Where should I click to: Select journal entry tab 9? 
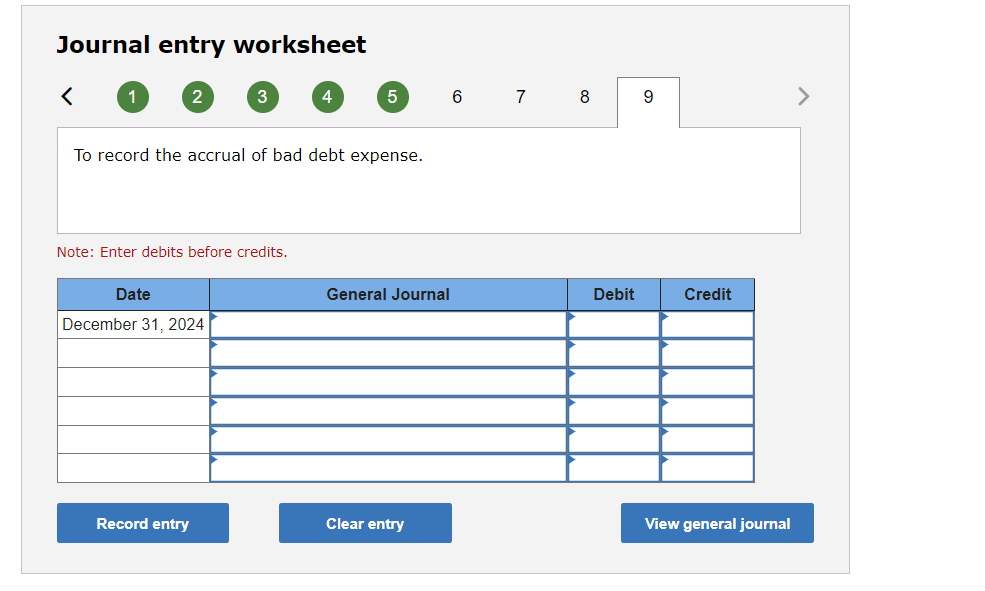pyautogui.click(x=648, y=102)
